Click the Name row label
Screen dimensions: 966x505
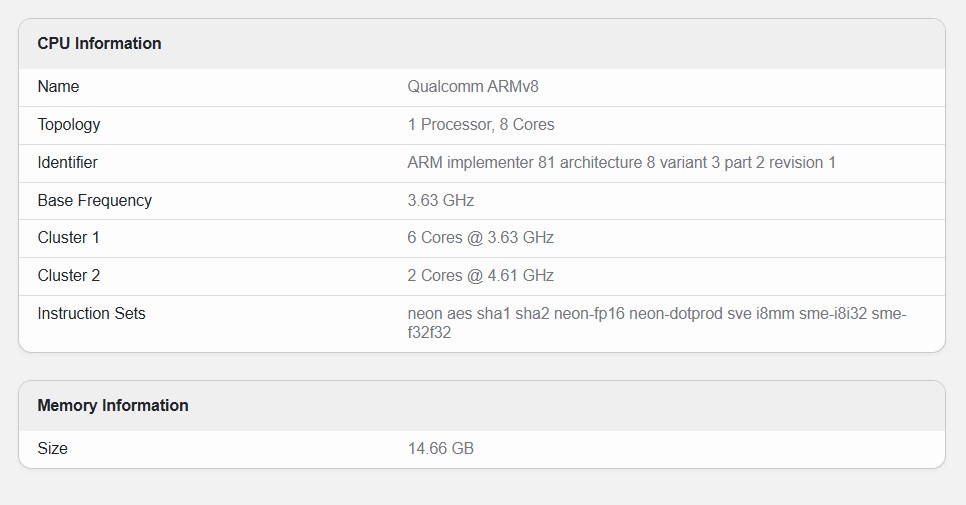coord(58,87)
